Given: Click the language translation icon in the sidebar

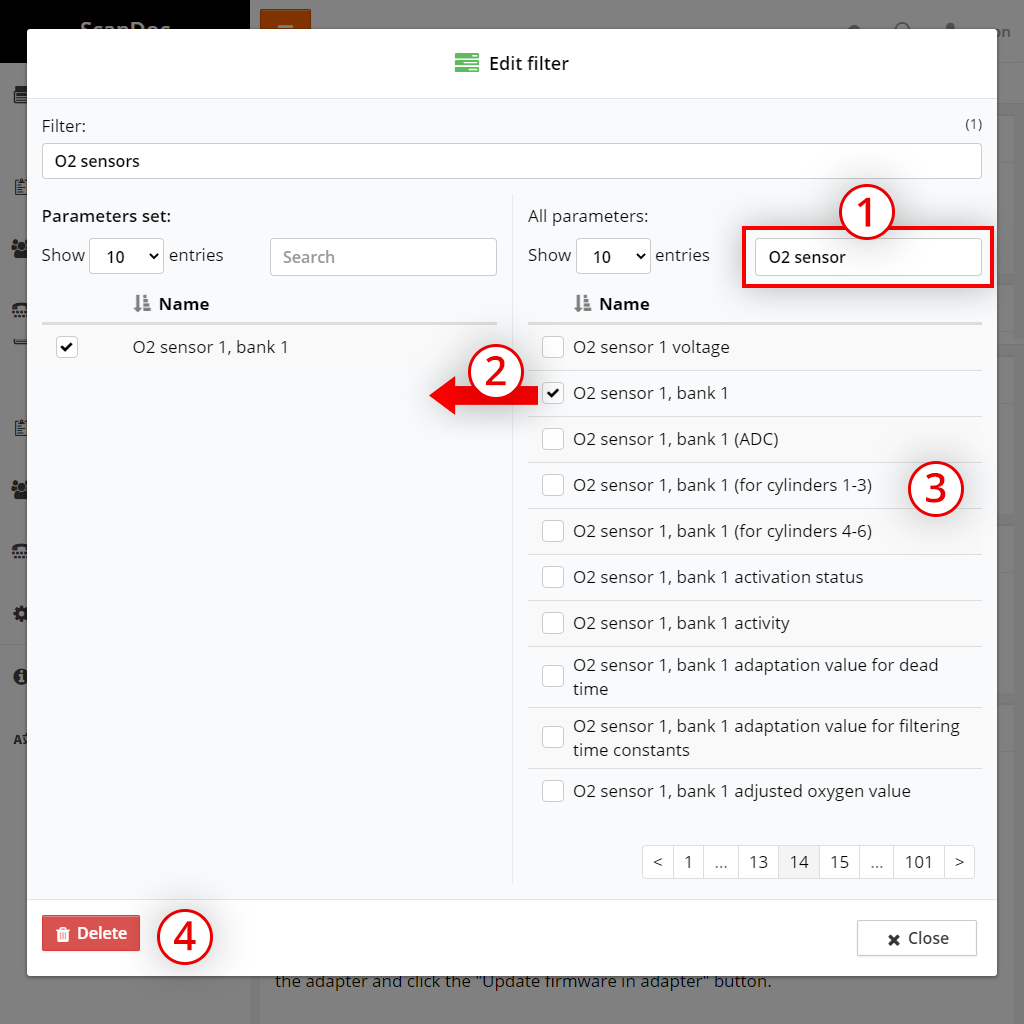Looking at the screenshot, I should point(20,739).
